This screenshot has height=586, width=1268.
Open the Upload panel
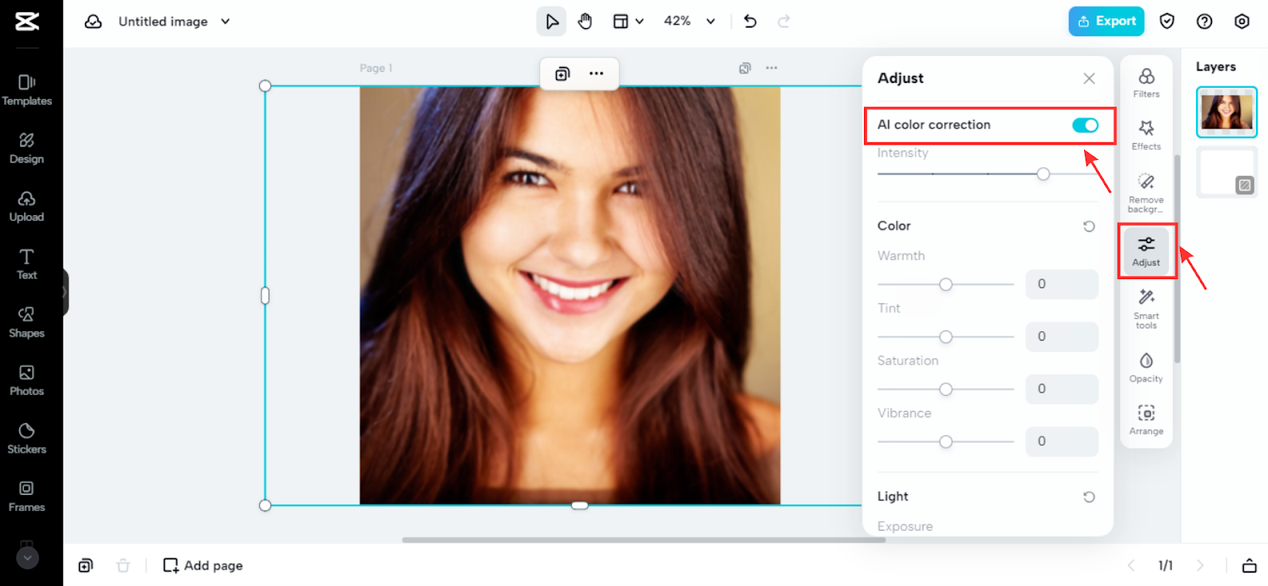[27, 206]
